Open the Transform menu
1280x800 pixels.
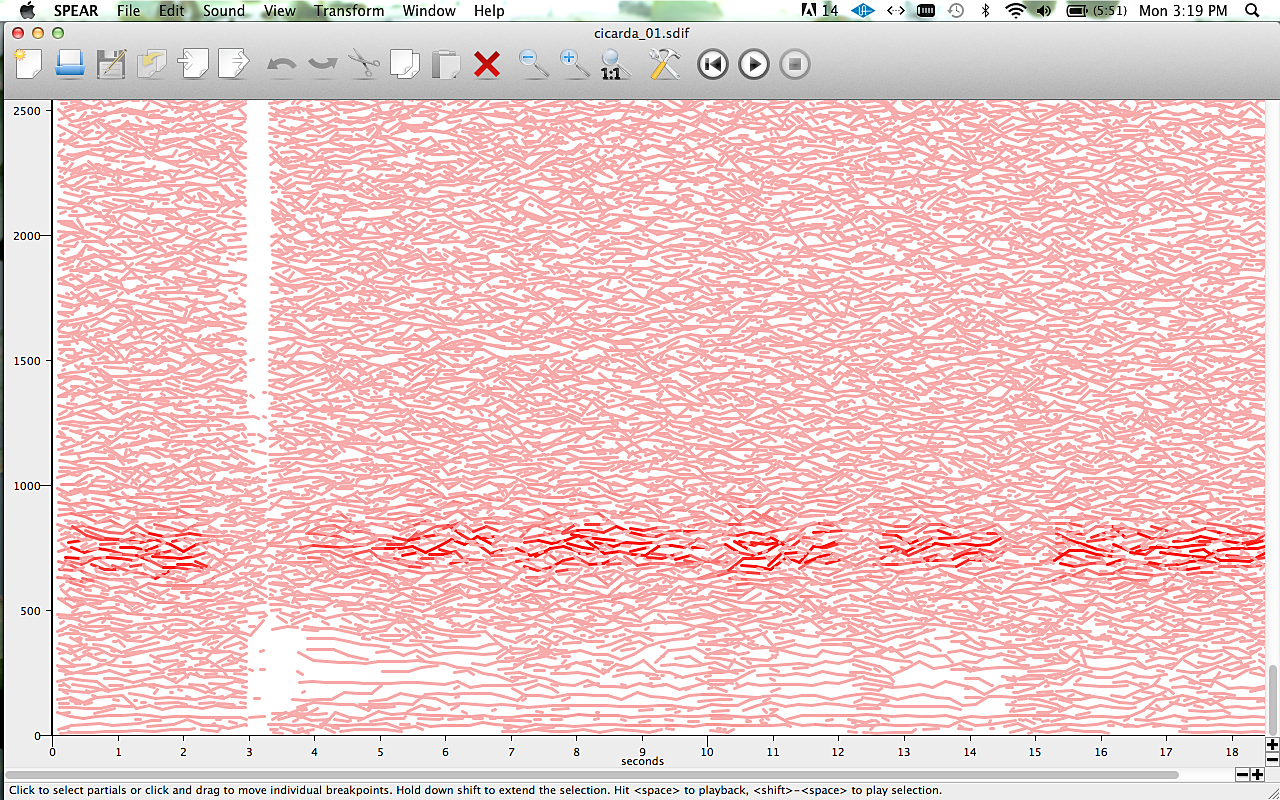pyautogui.click(x=349, y=11)
